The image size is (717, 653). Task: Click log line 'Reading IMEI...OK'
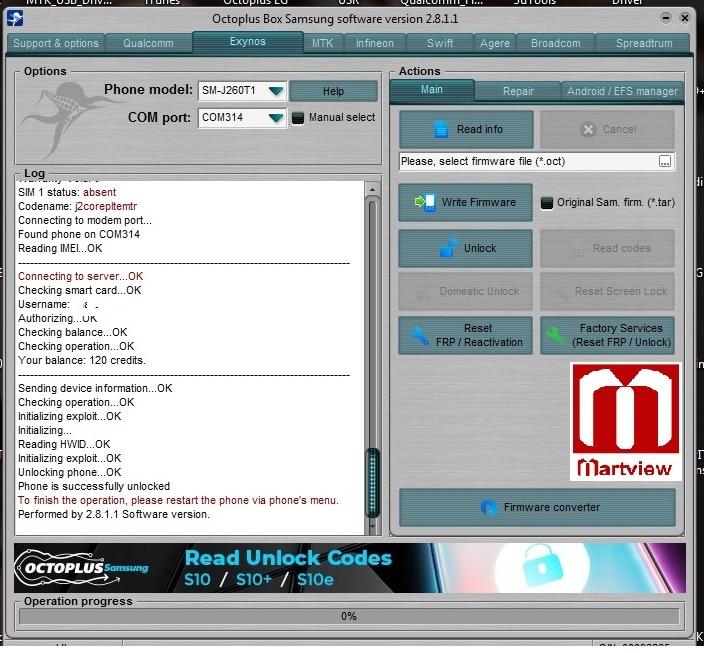pos(60,250)
